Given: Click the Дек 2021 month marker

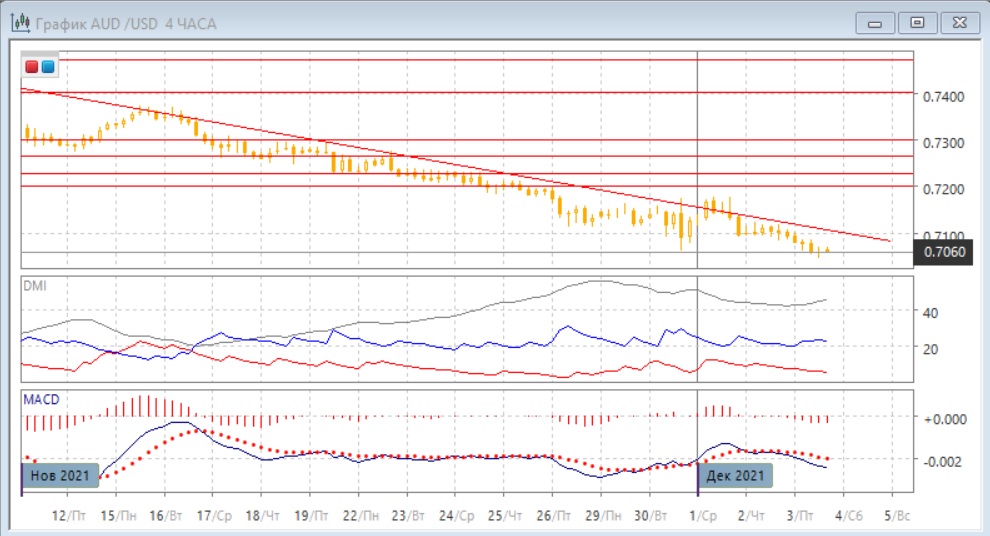Looking at the screenshot, I should pos(736,473).
